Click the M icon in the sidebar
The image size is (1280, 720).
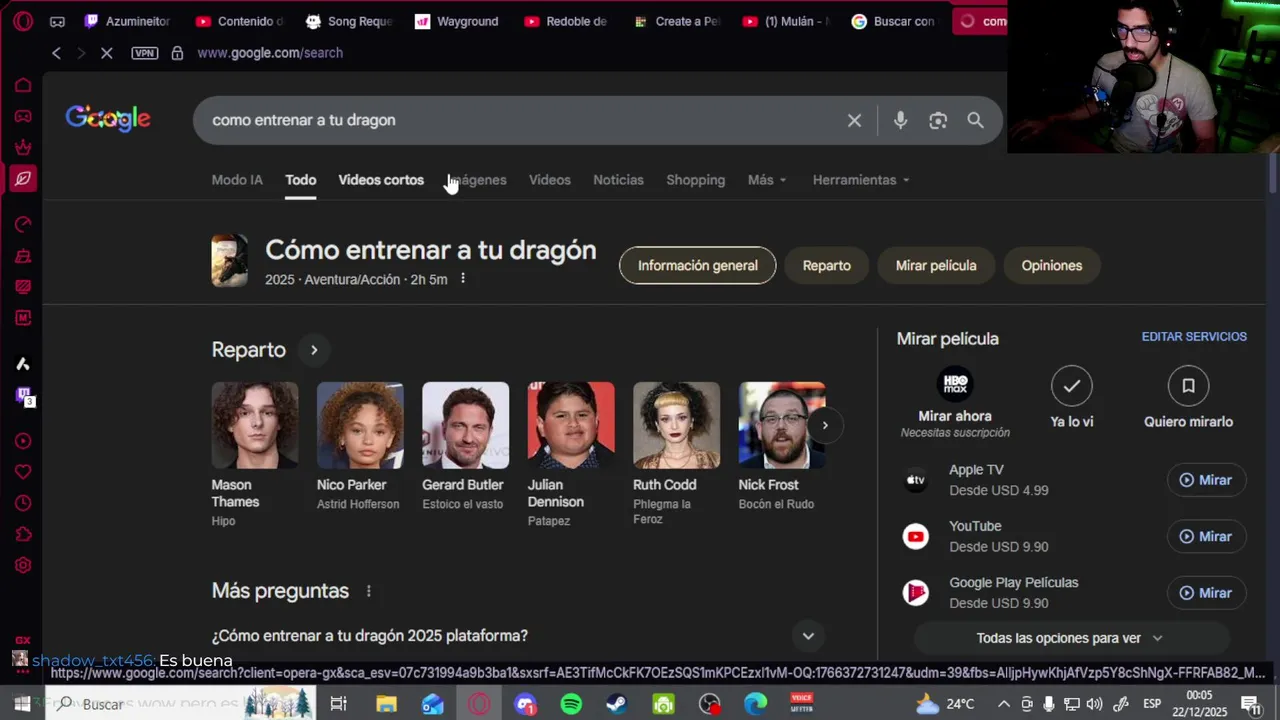[22, 318]
